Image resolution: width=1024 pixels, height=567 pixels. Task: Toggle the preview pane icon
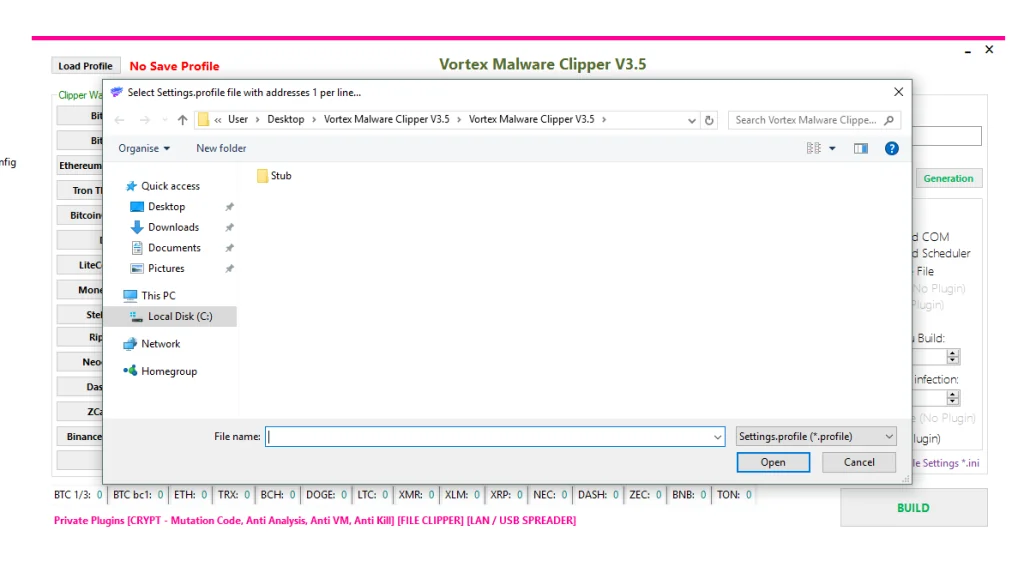pyautogui.click(x=860, y=148)
